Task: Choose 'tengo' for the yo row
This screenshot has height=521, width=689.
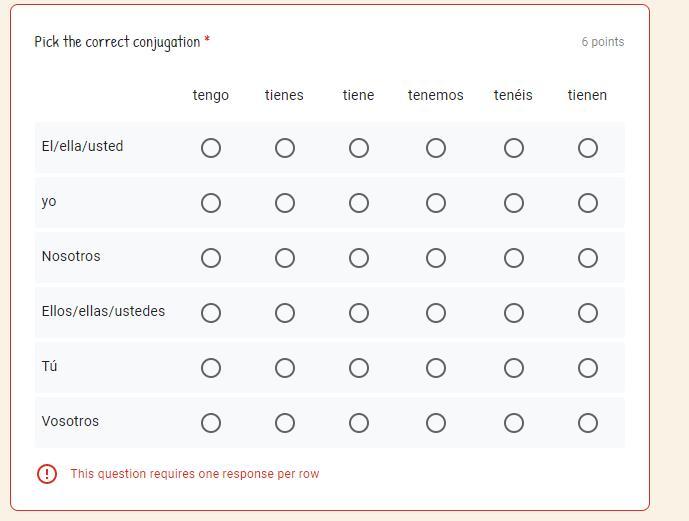Action: 211,203
